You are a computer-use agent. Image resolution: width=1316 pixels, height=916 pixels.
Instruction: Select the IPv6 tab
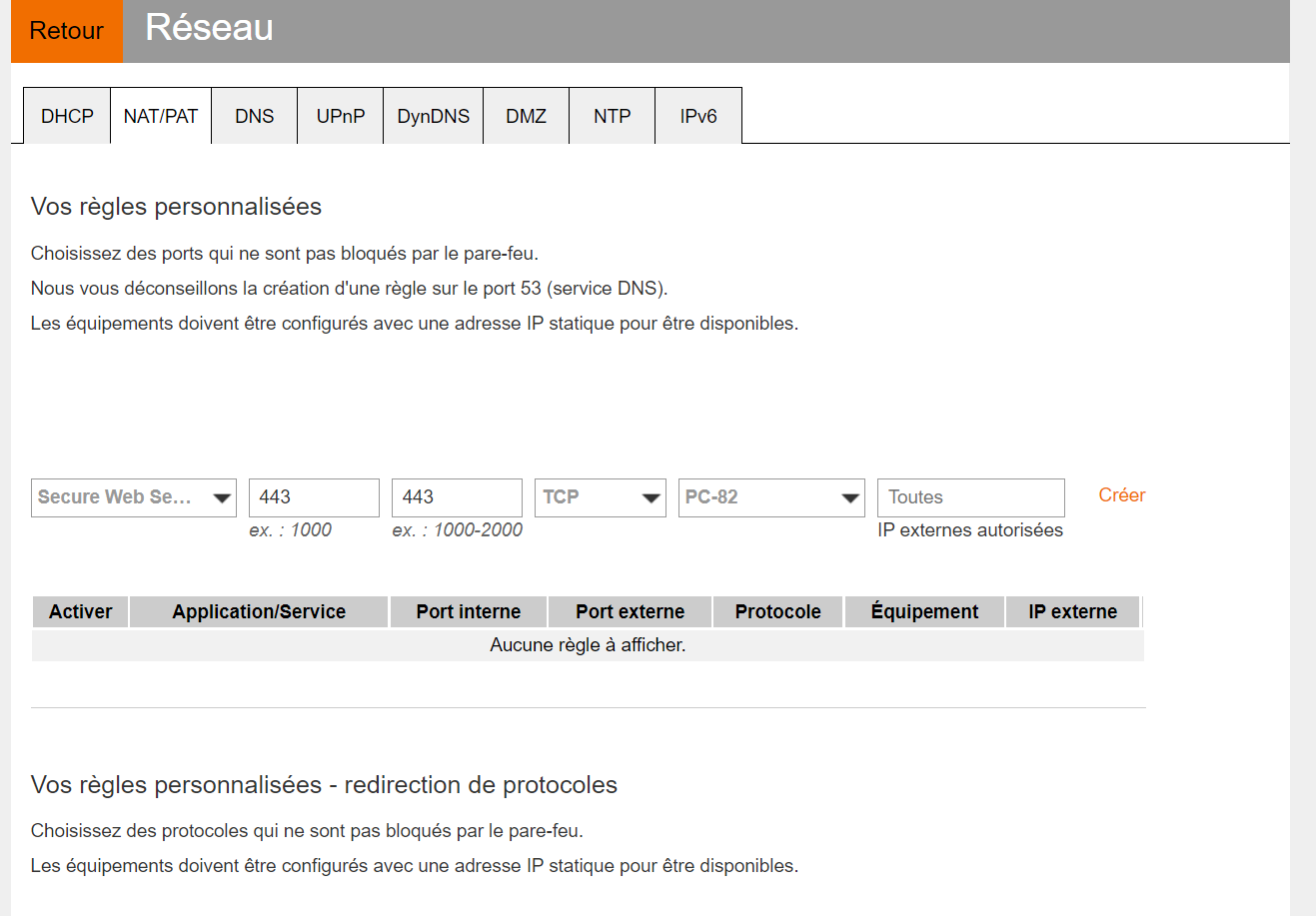click(x=697, y=116)
